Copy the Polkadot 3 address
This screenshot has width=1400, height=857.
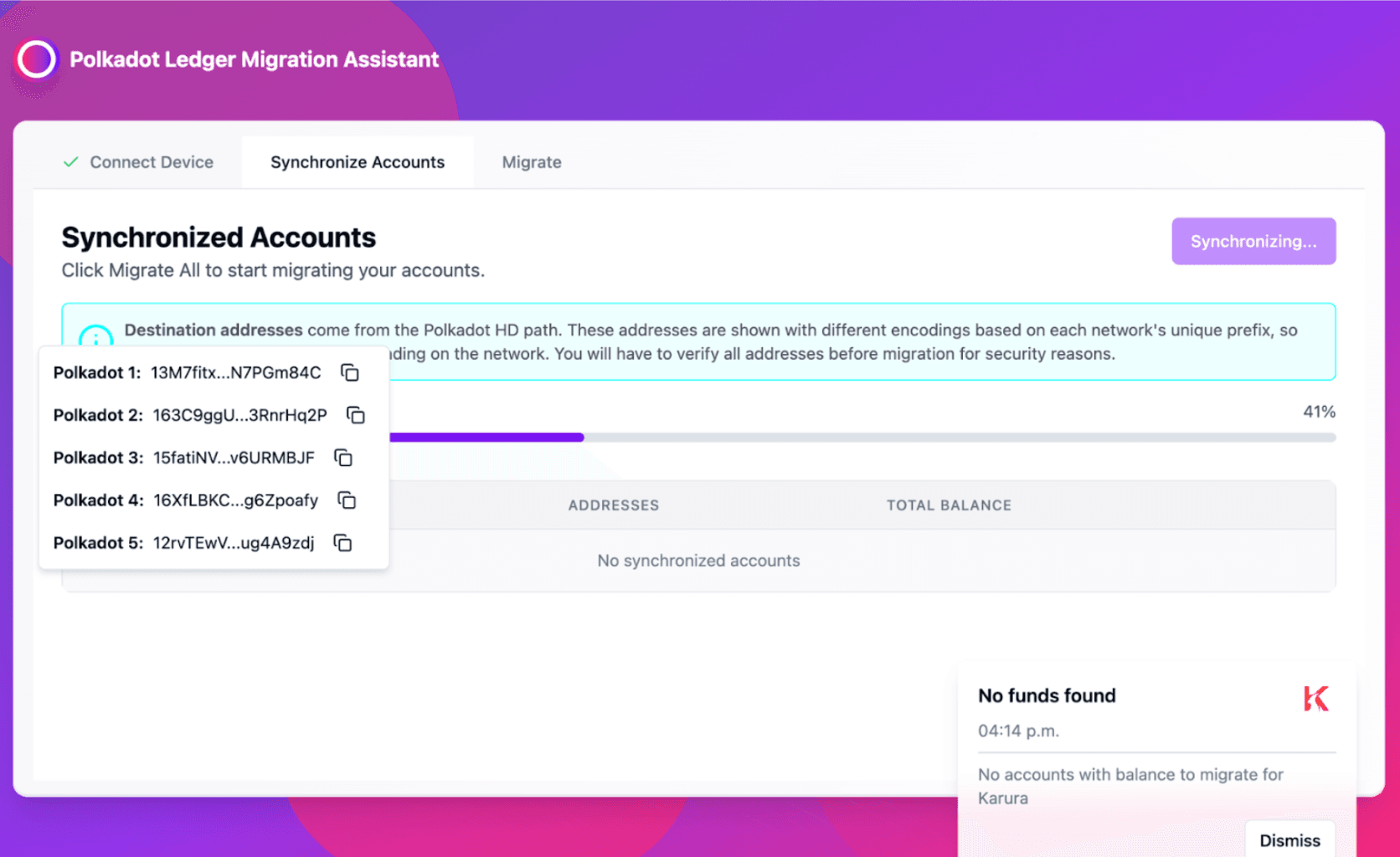click(x=343, y=458)
